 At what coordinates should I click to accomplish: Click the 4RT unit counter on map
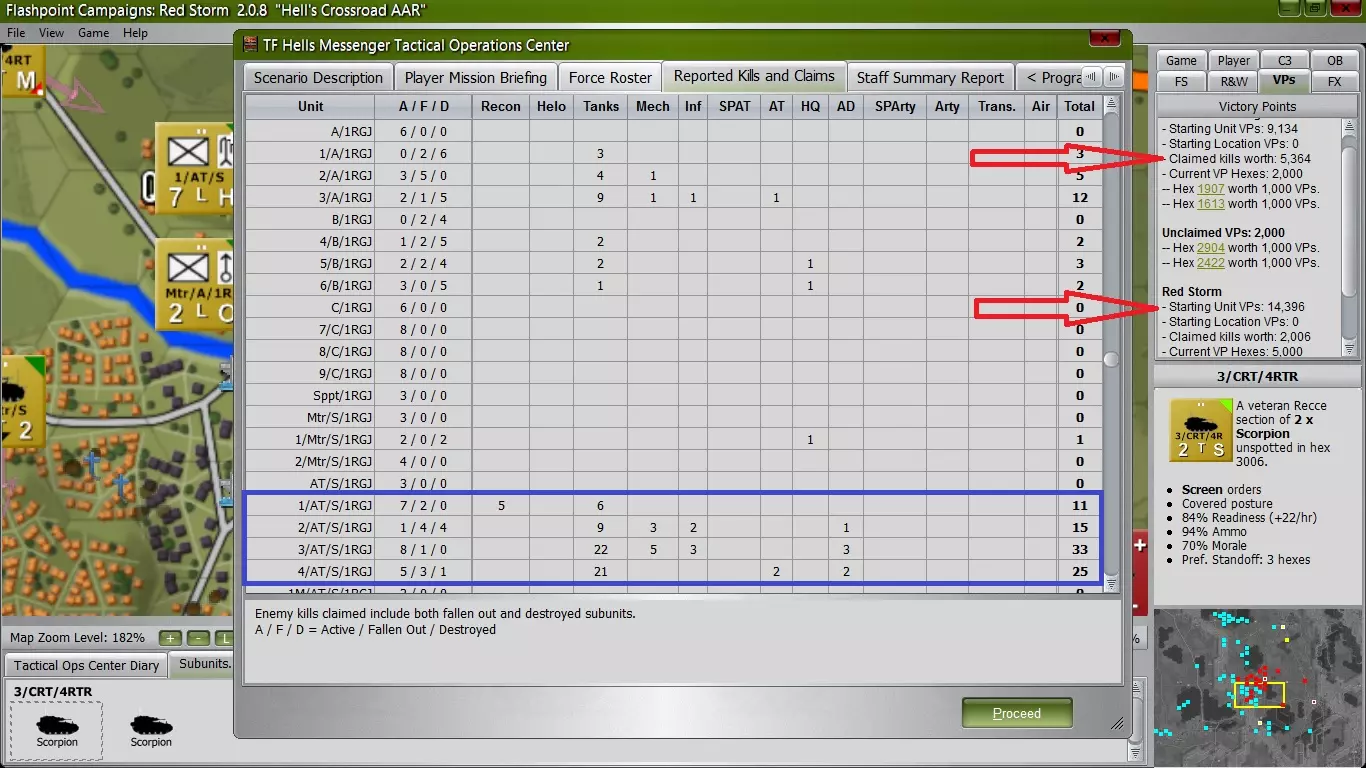(x=21, y=73)
